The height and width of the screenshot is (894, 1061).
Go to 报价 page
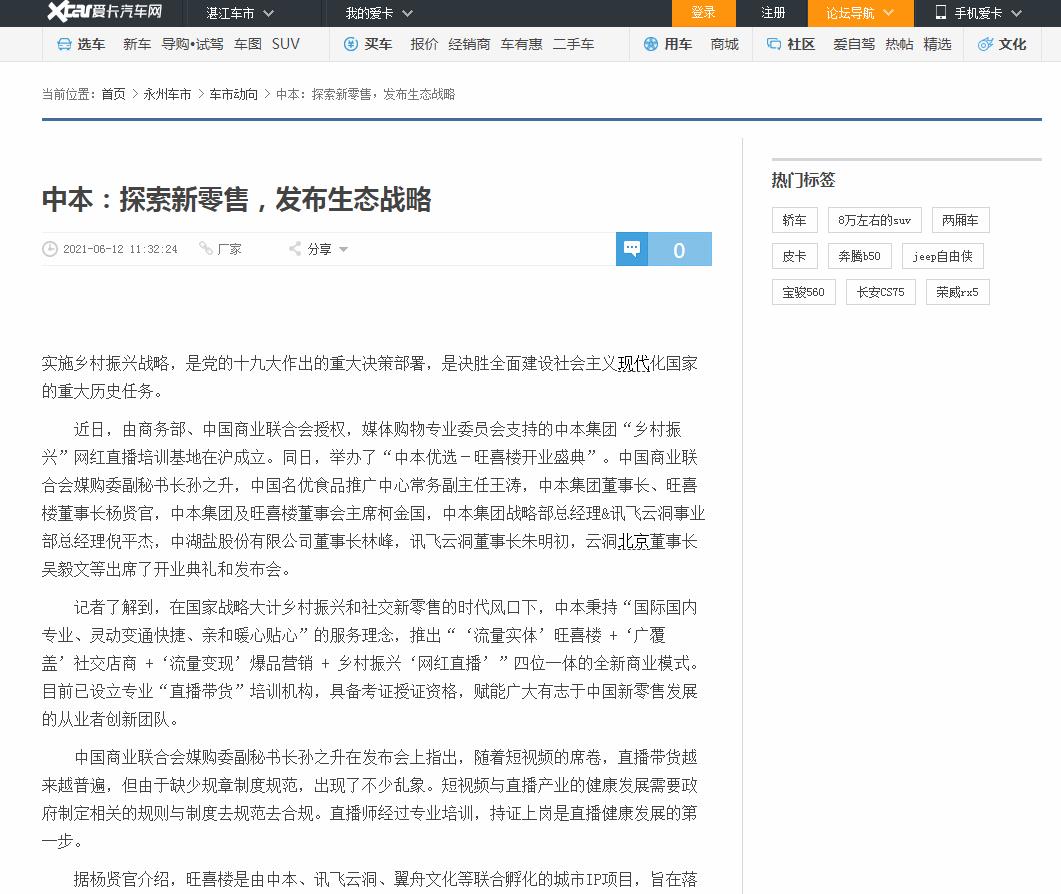tap(424, 44)
